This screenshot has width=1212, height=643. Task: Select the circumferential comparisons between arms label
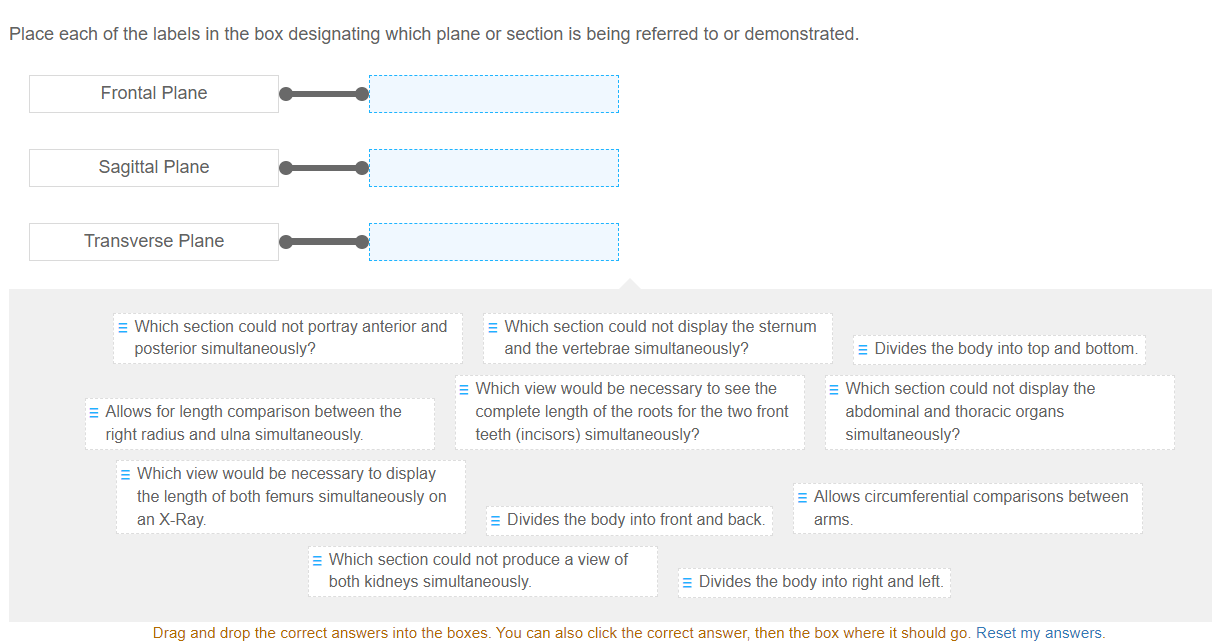point(967,507)
